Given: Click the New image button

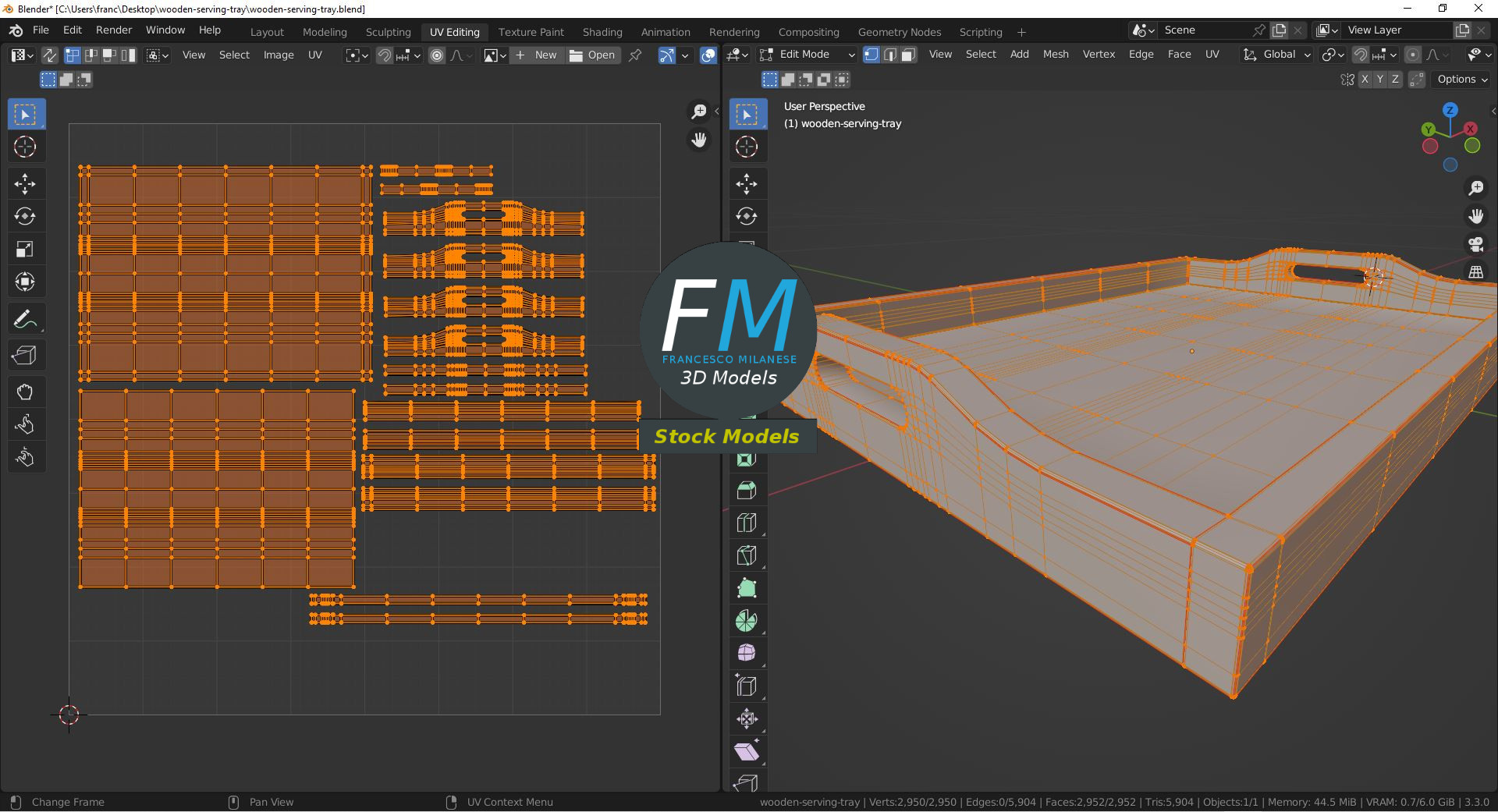Looking at the screenshot, I should 537,55.
